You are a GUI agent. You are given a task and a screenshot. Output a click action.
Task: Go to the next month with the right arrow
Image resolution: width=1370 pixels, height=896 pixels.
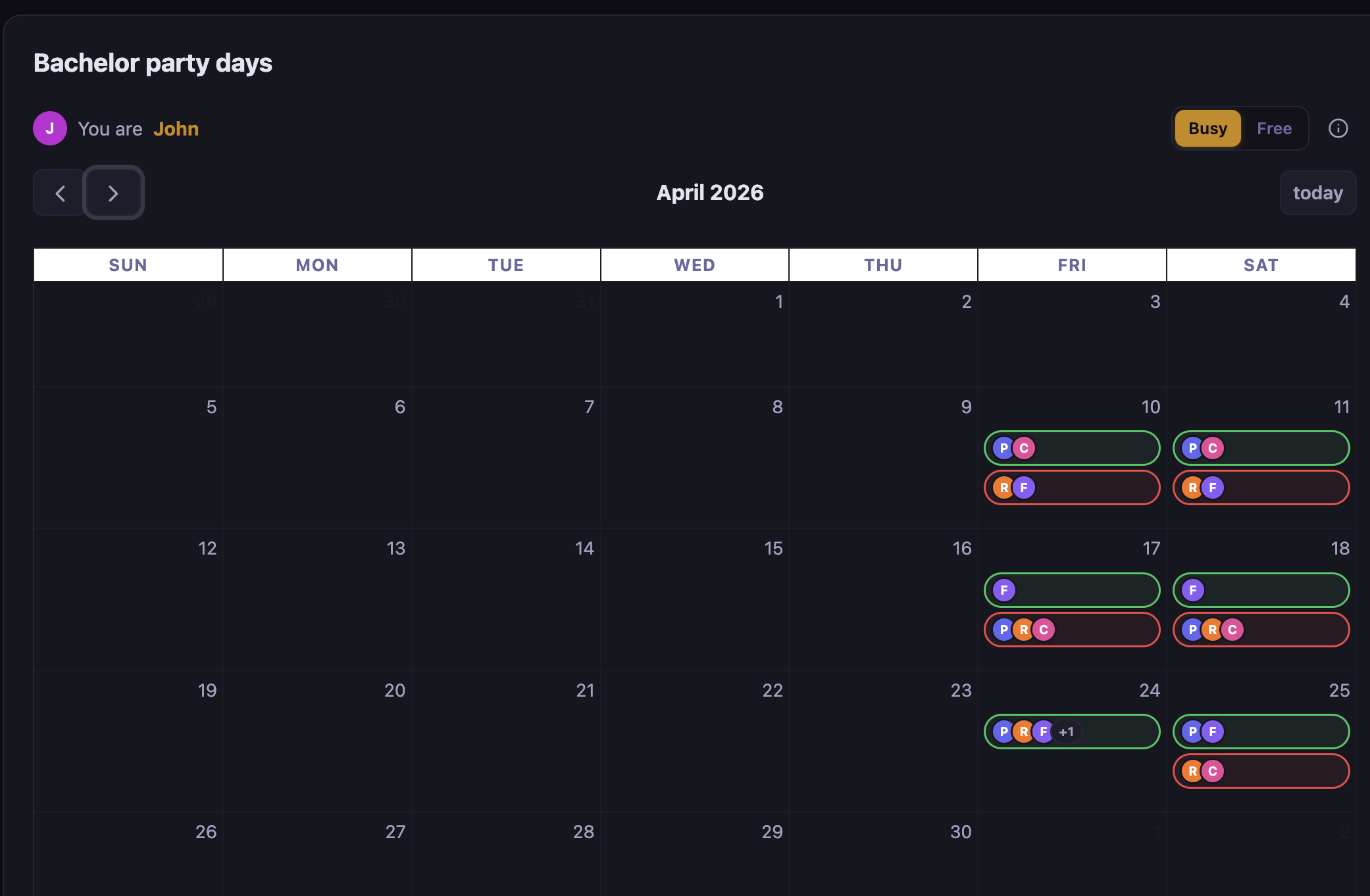coord(113,193)
